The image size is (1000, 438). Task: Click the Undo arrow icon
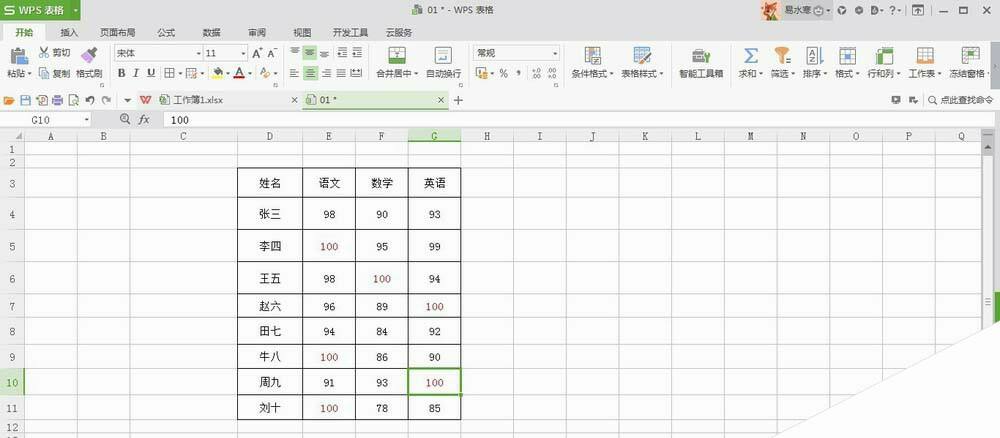click(90, 100)
